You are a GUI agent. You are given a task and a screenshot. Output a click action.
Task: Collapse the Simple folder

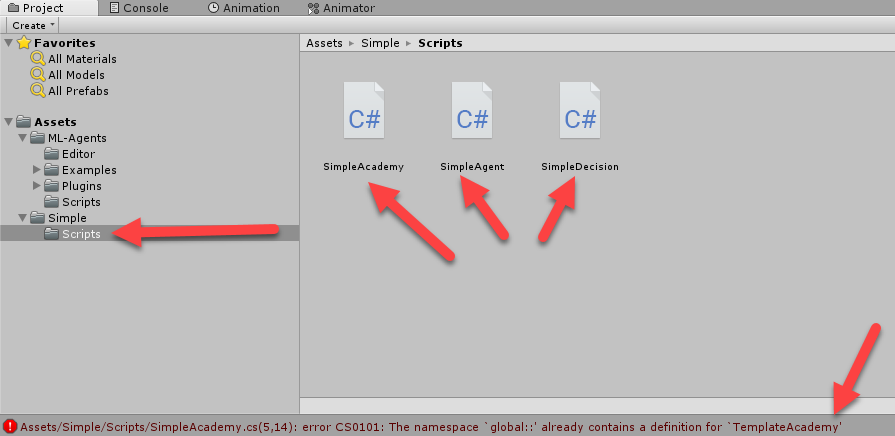pos(22,217)
